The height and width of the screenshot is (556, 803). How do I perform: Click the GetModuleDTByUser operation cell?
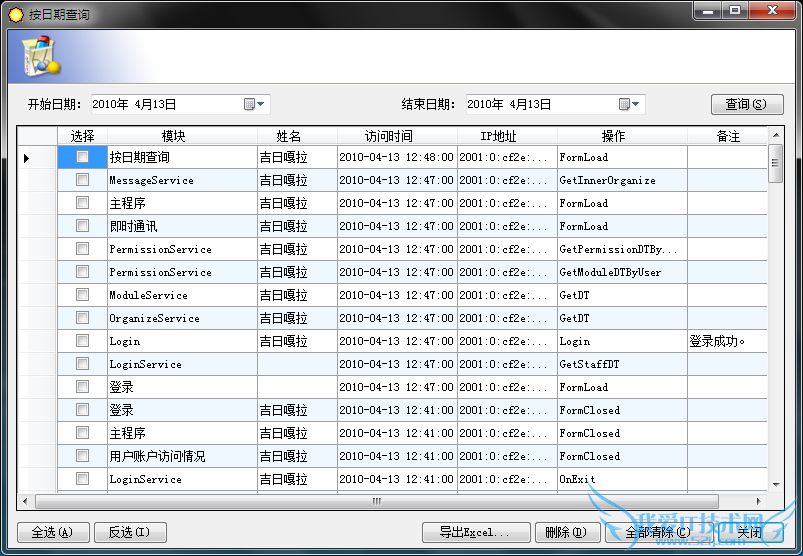(622, 272)
